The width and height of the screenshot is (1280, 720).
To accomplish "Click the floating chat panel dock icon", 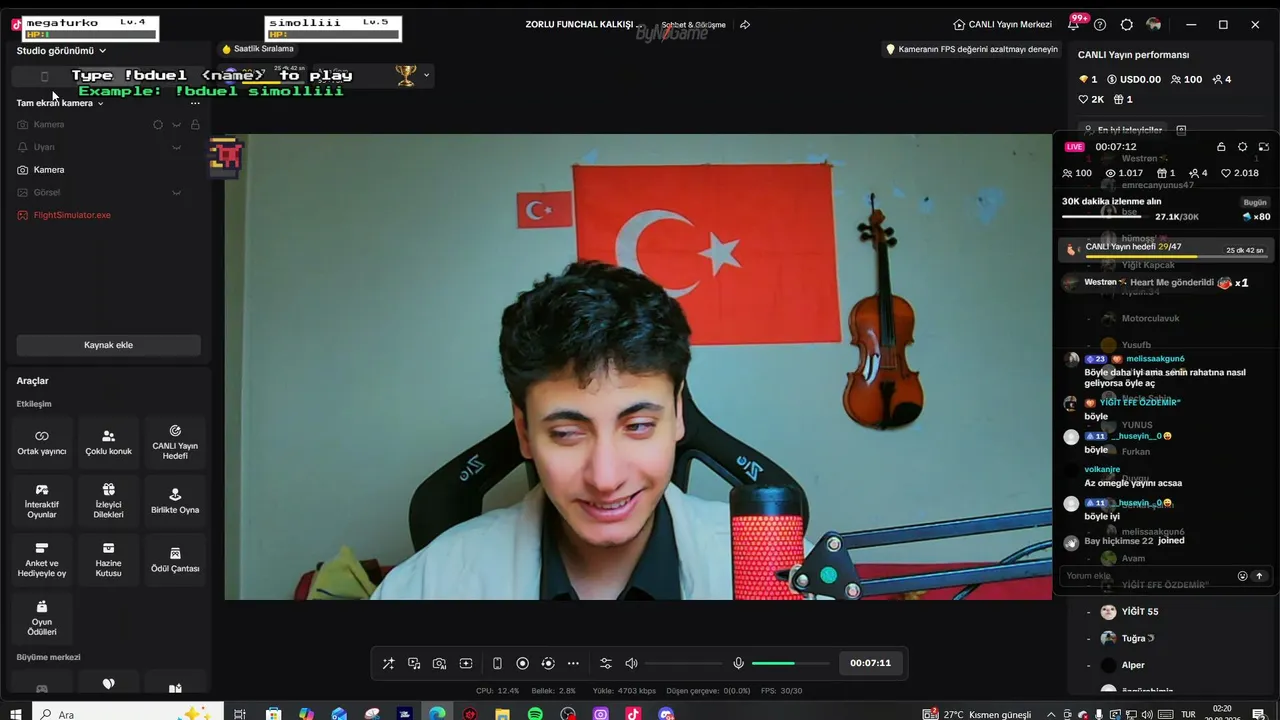I will tap(1264, 147).
